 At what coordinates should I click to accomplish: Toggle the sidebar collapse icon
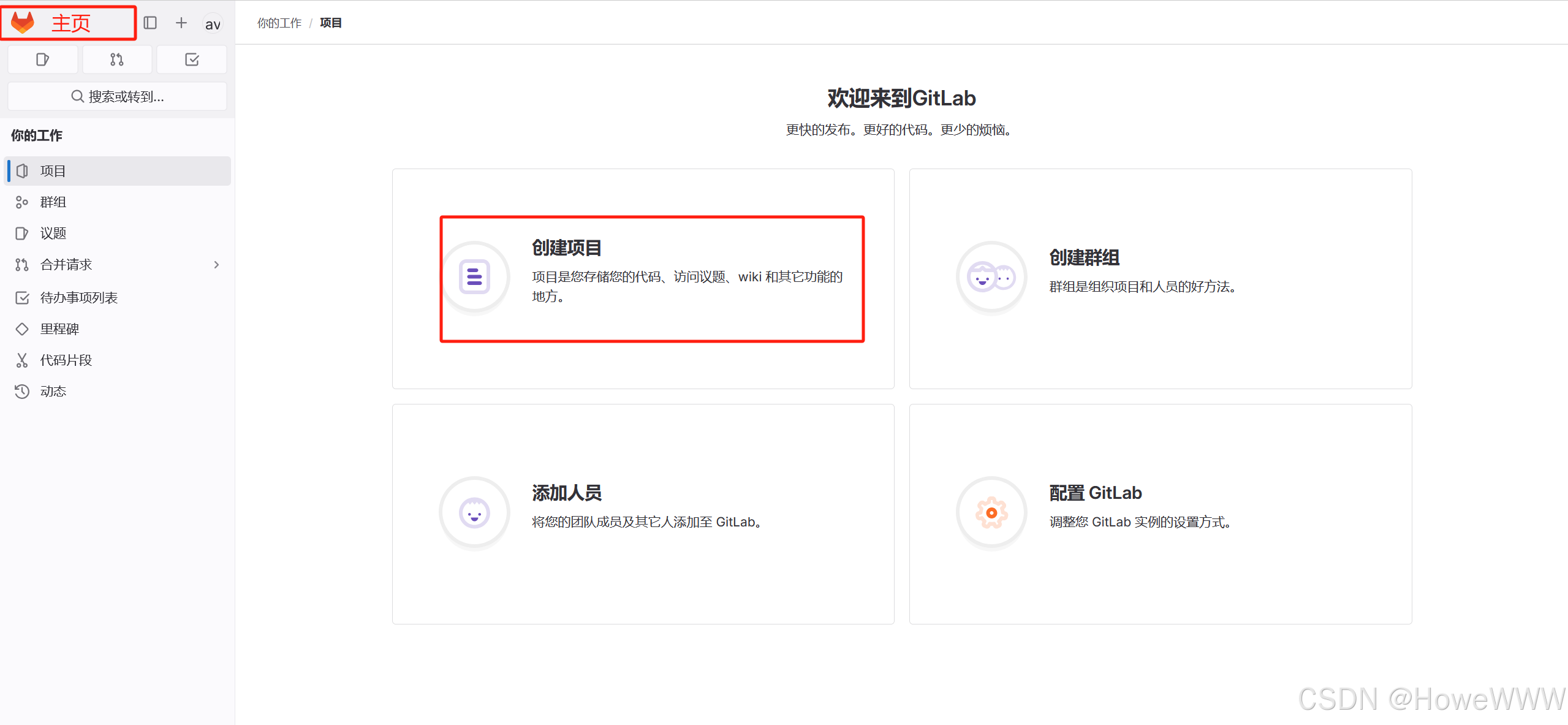coord(150,23)
